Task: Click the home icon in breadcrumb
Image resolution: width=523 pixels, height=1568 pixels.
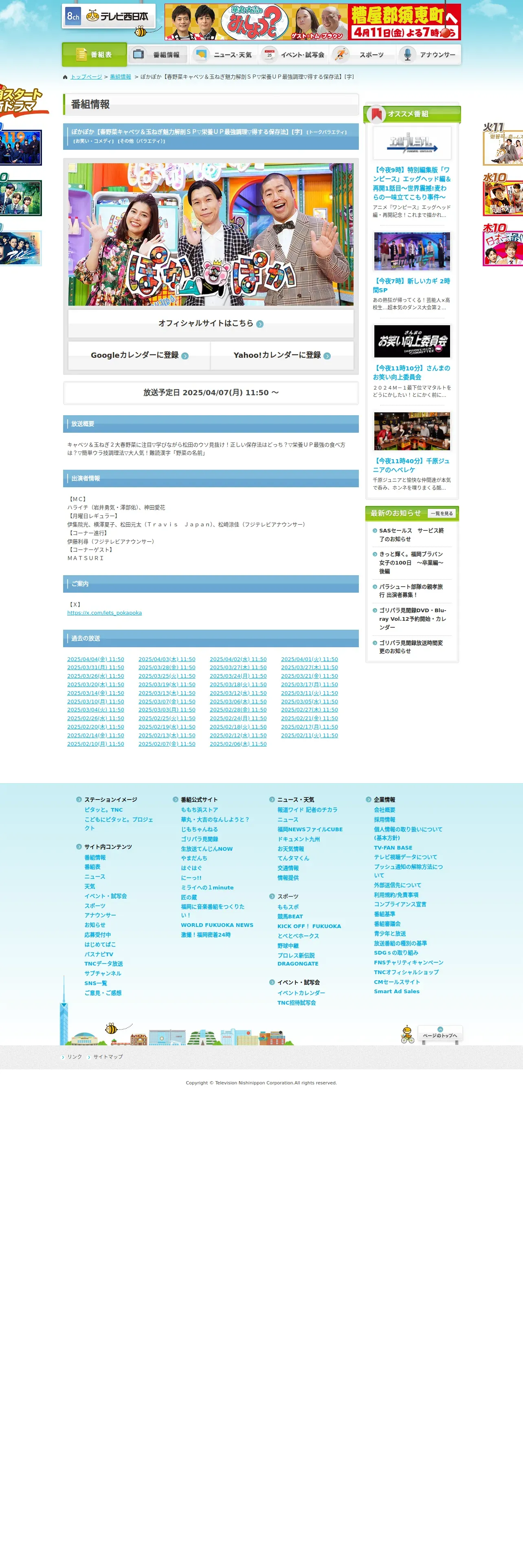Action: [65, 77]
